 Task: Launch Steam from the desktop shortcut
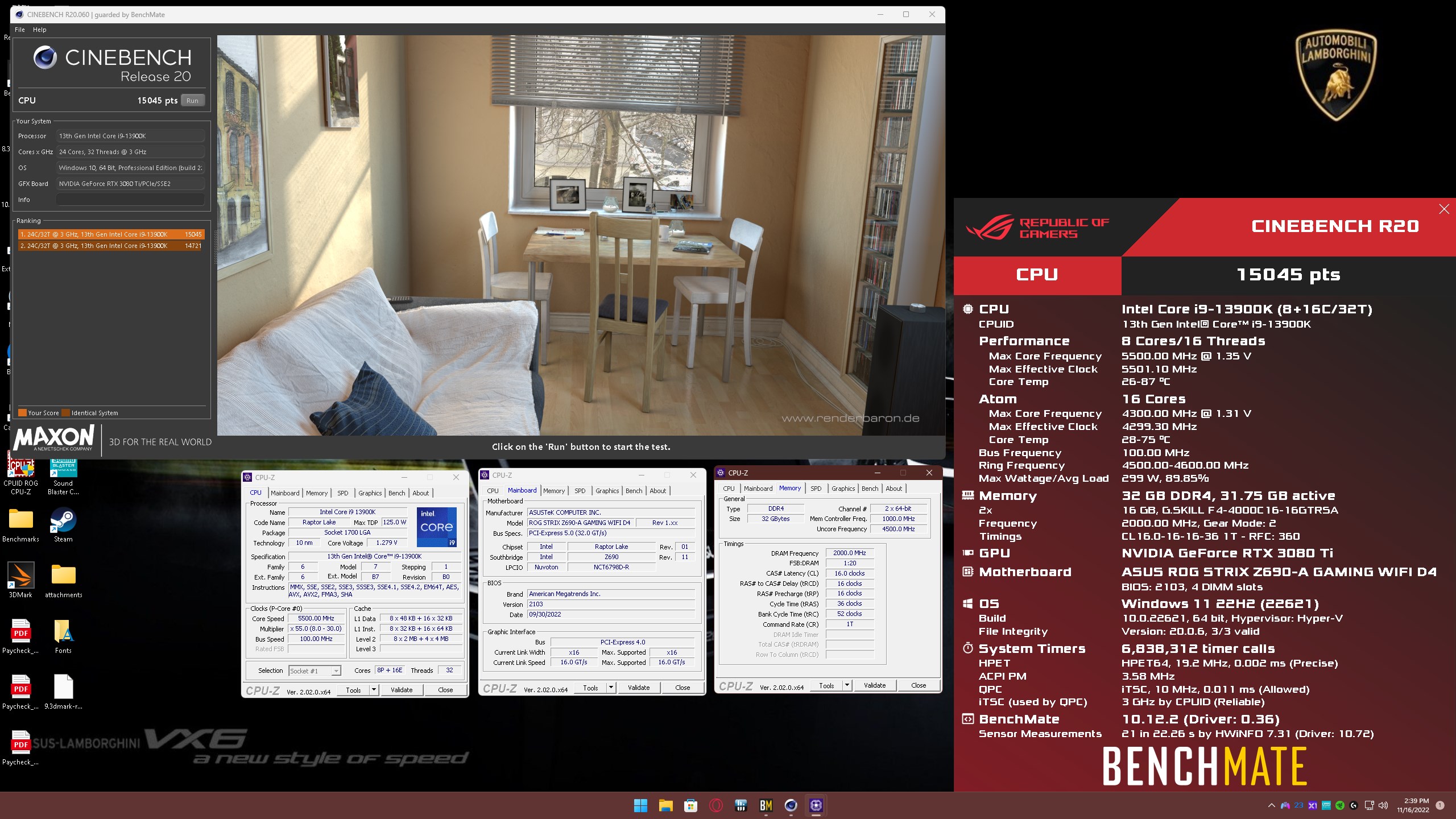coord(63,526)
